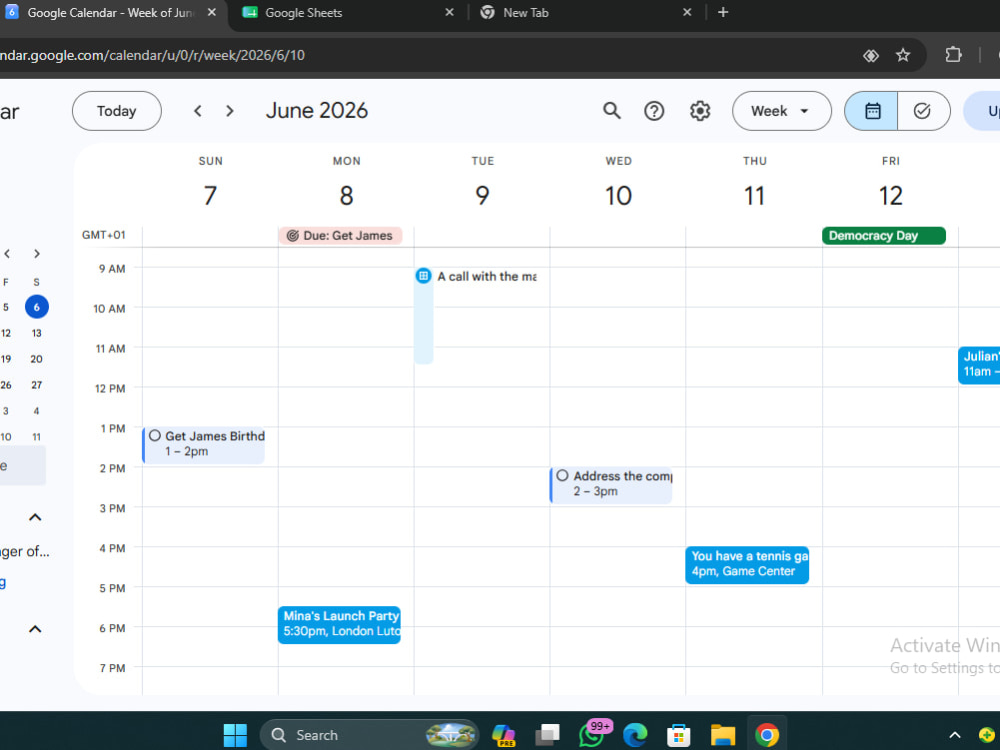Collapse the upper sidebar calendars section chevron
The width and height of the screenshot is (1000, 750).
tap(35, 517)
